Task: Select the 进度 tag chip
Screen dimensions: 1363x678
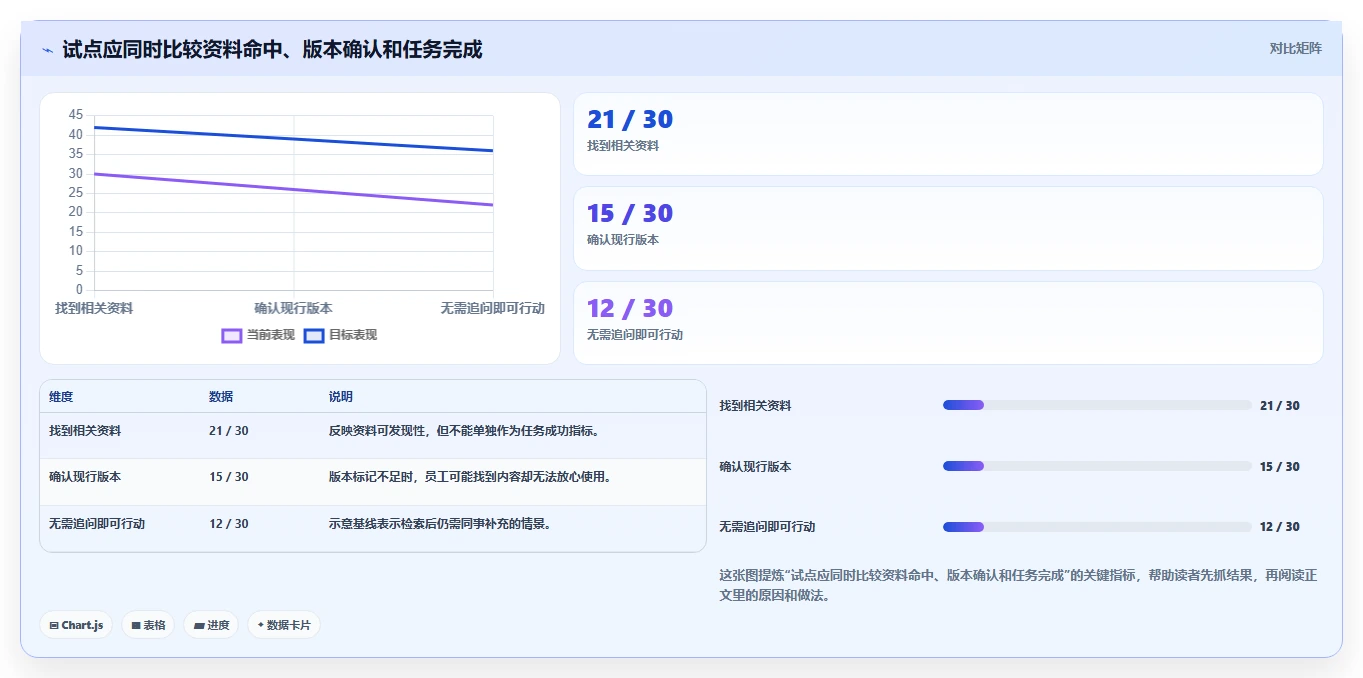Action: pos(211,625)
